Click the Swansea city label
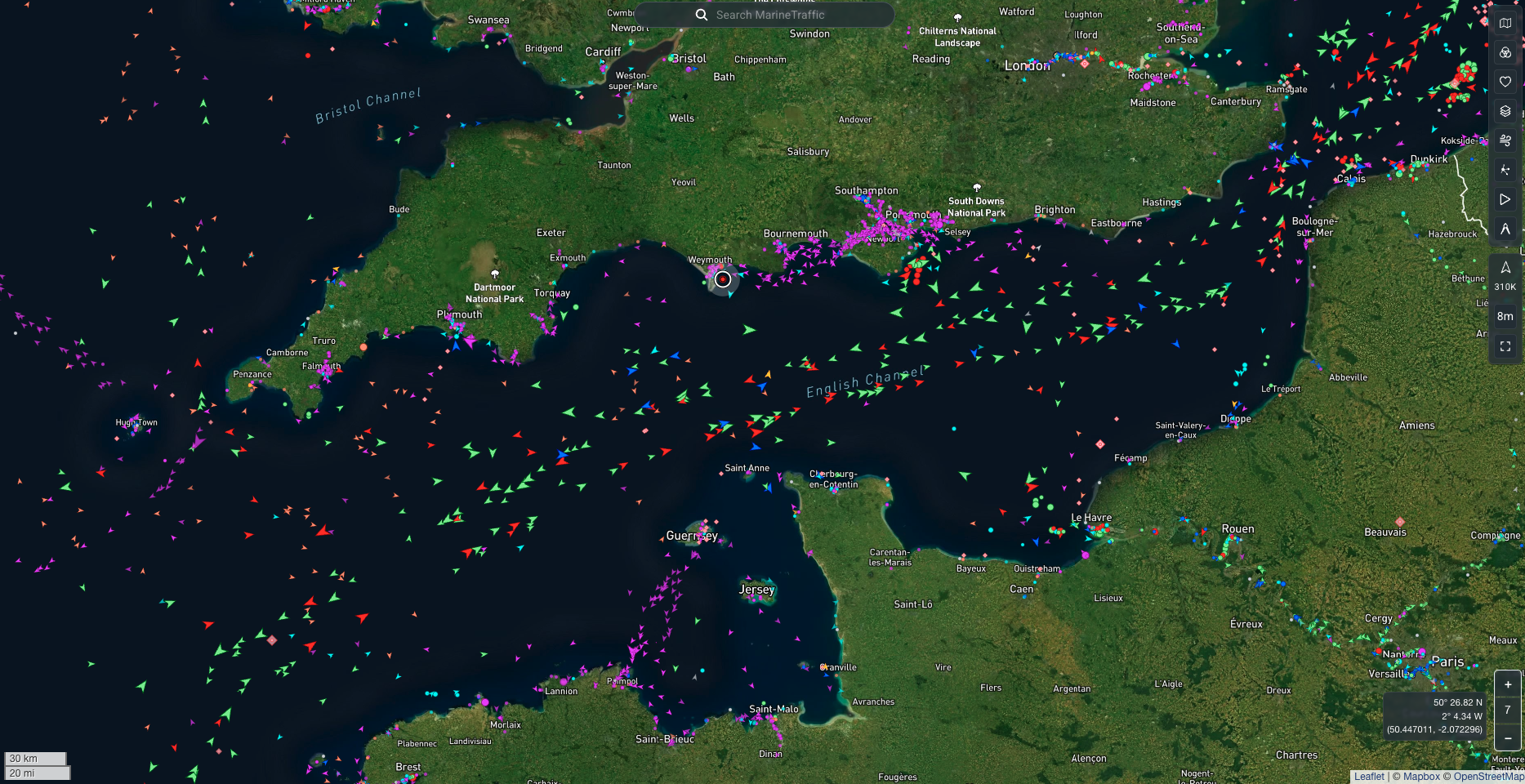 488,20
